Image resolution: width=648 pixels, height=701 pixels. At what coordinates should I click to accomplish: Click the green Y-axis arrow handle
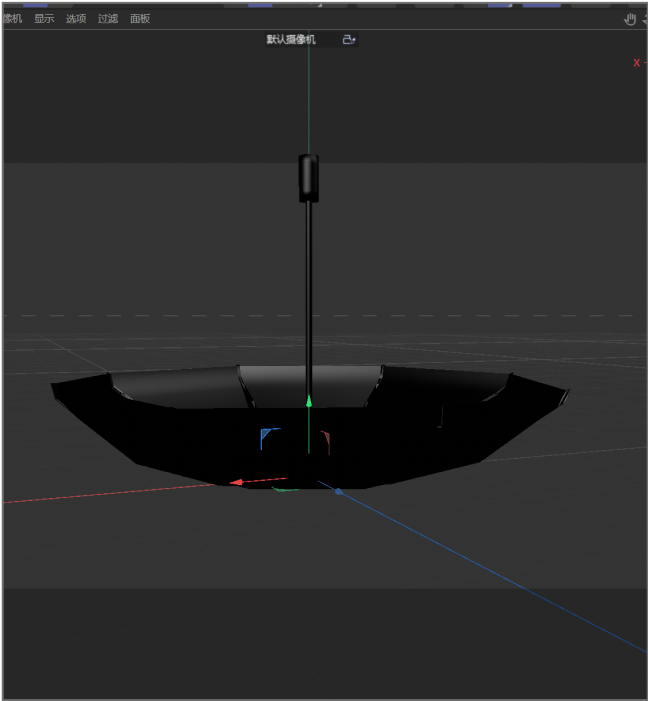[309, 401]
